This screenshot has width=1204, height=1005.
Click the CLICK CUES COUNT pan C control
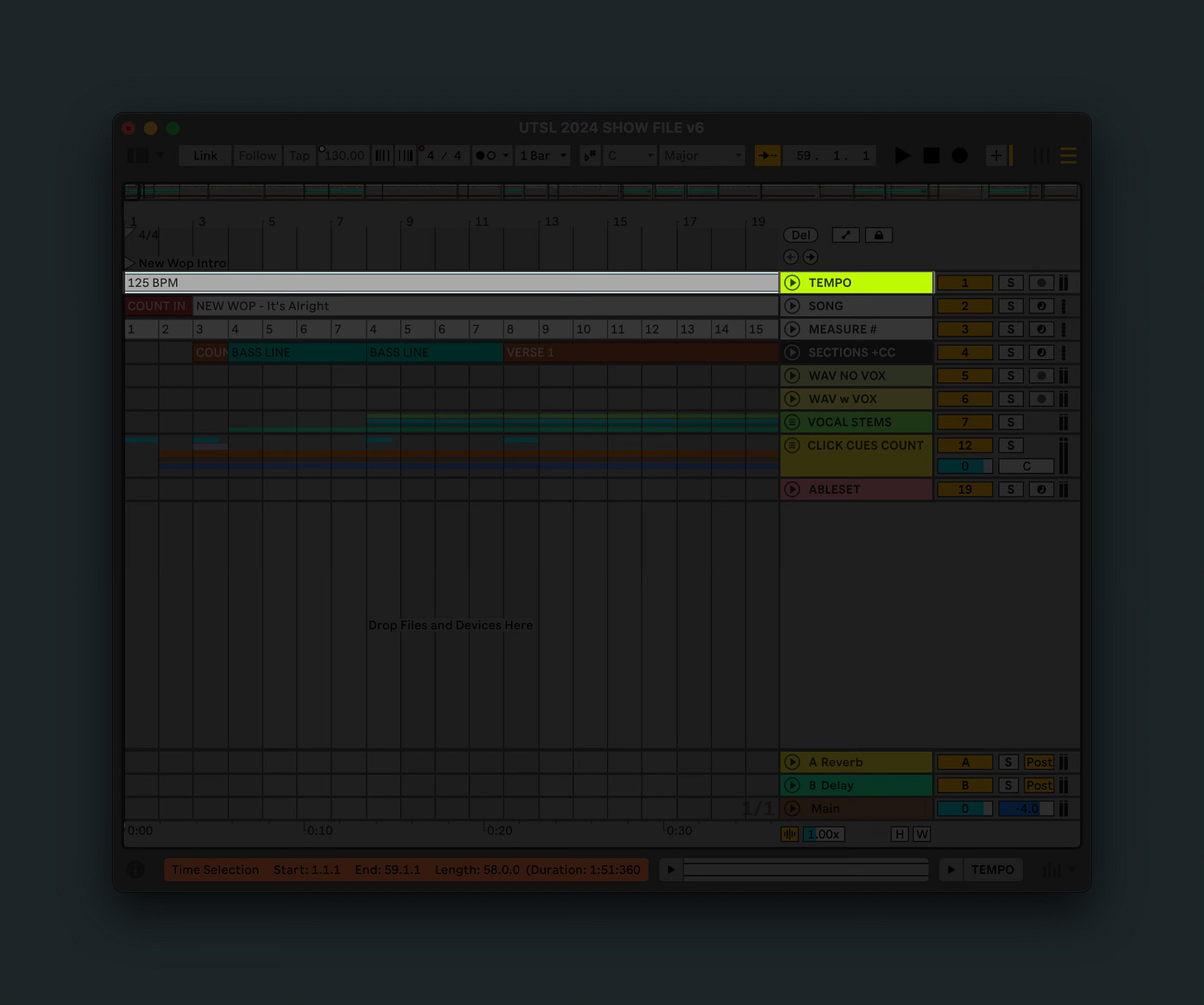click(1026, 467)
